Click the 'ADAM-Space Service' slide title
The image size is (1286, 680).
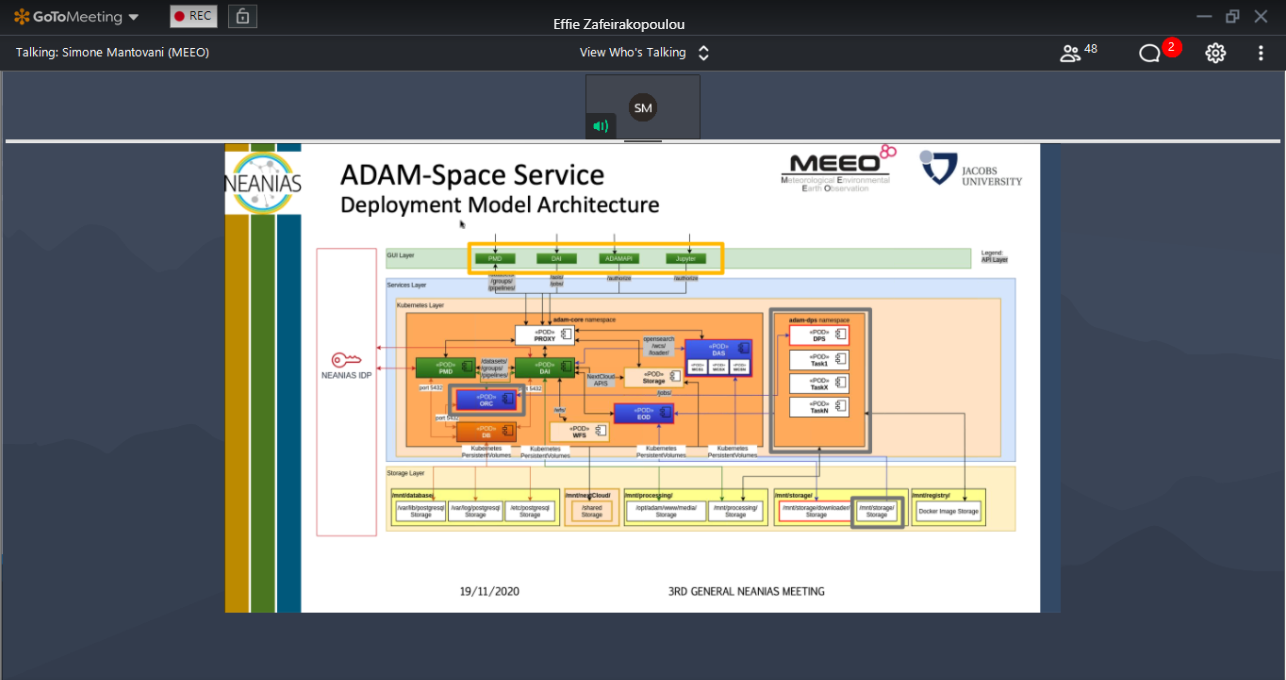click(472, 175)
